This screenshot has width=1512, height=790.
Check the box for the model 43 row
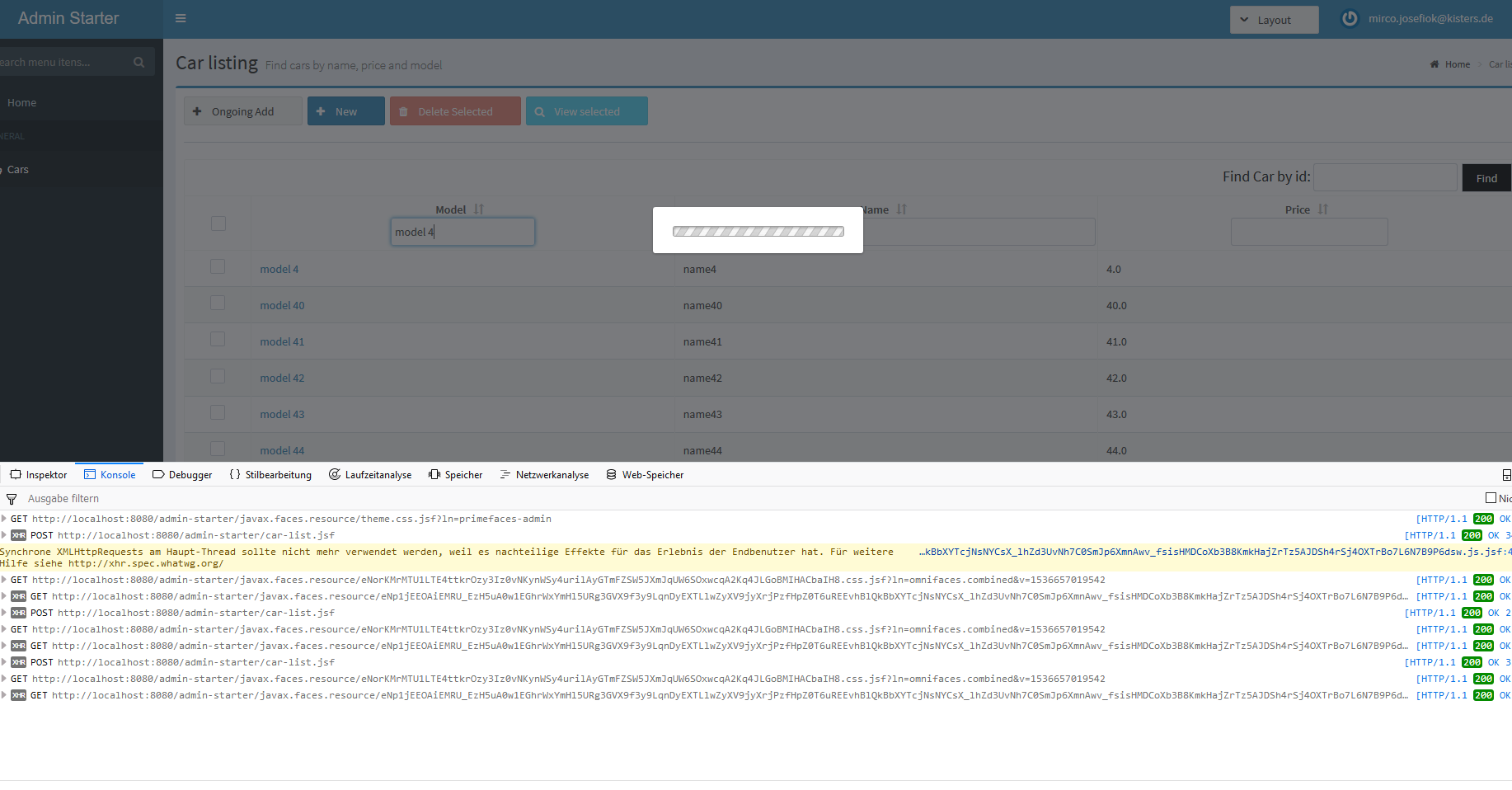(218, 412)
